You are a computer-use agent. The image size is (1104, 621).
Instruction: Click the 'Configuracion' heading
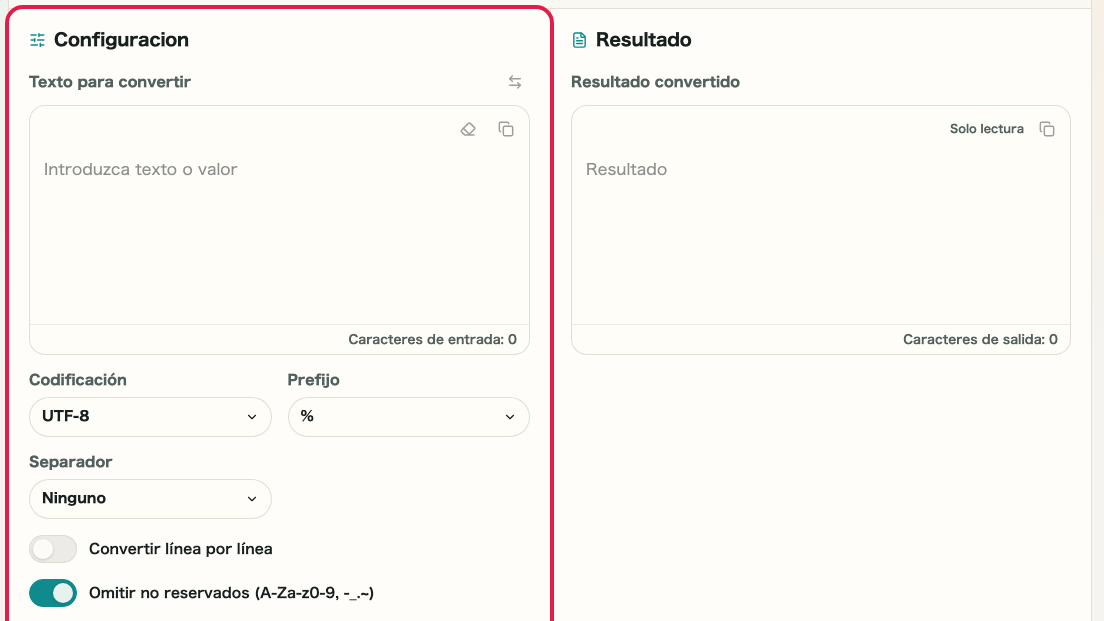(121, 39)
